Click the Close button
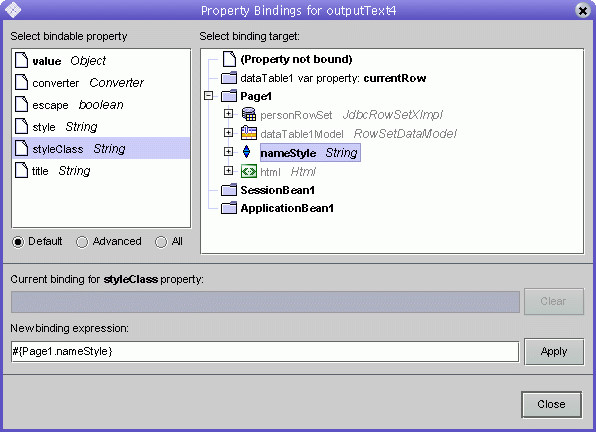Screen dimensions: 596x432 [551, 404]
